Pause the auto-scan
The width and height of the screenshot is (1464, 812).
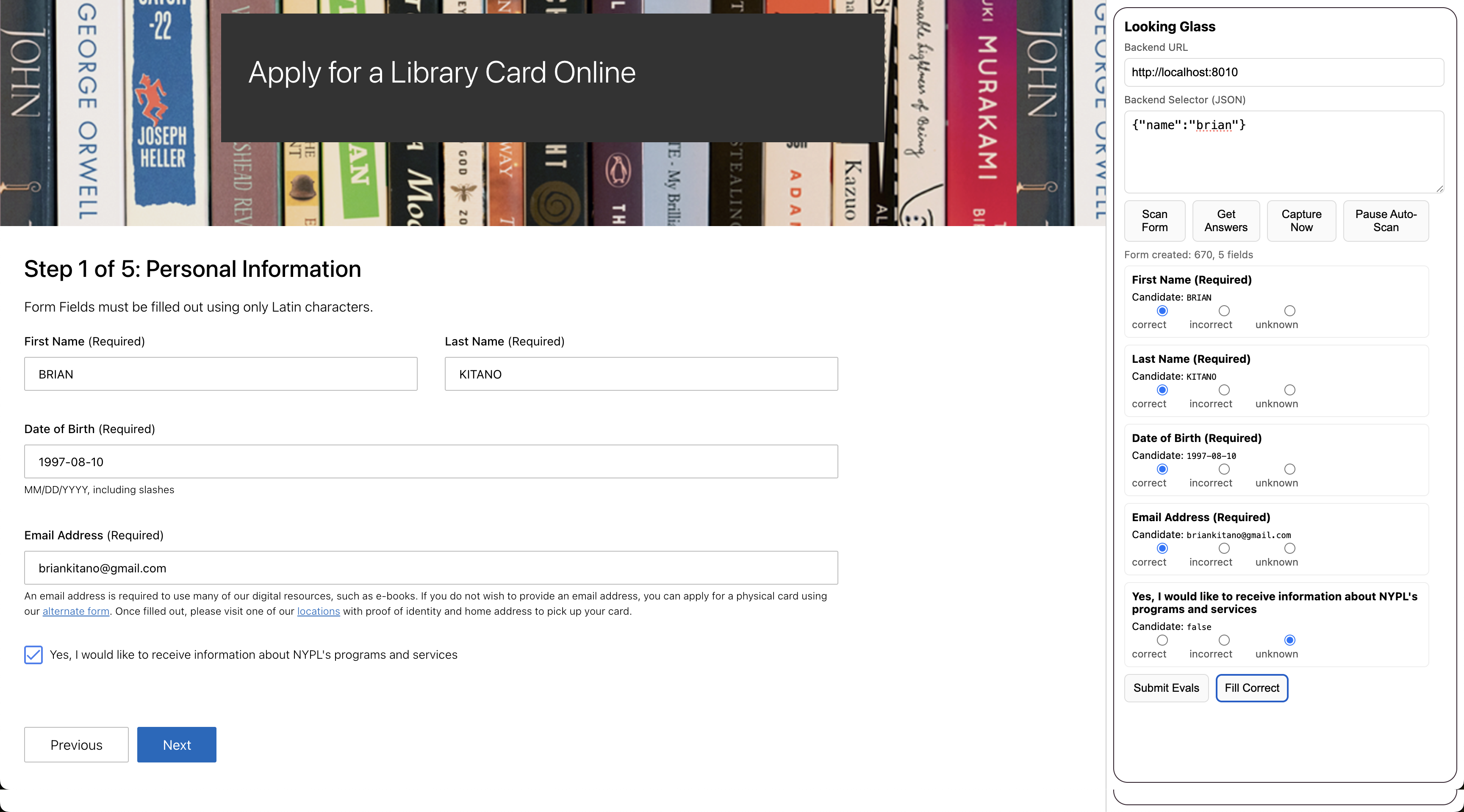click(x=1385, y=221)
